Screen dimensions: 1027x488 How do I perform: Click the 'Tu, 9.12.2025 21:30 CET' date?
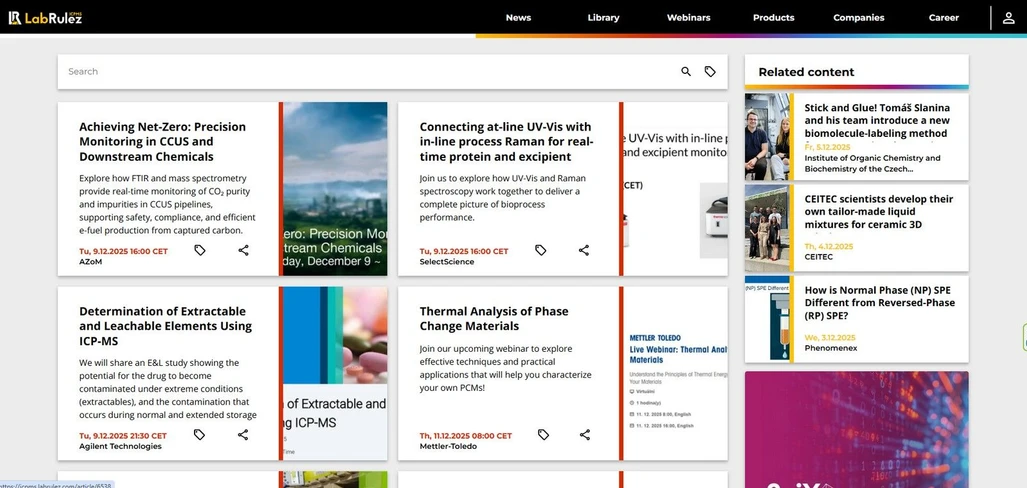123,436
